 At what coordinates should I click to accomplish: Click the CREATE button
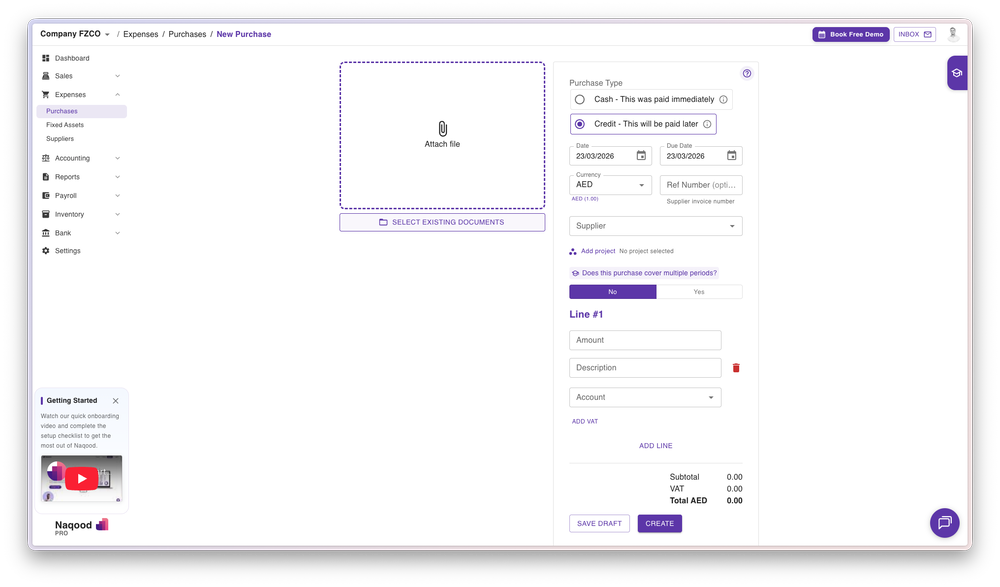659,523
